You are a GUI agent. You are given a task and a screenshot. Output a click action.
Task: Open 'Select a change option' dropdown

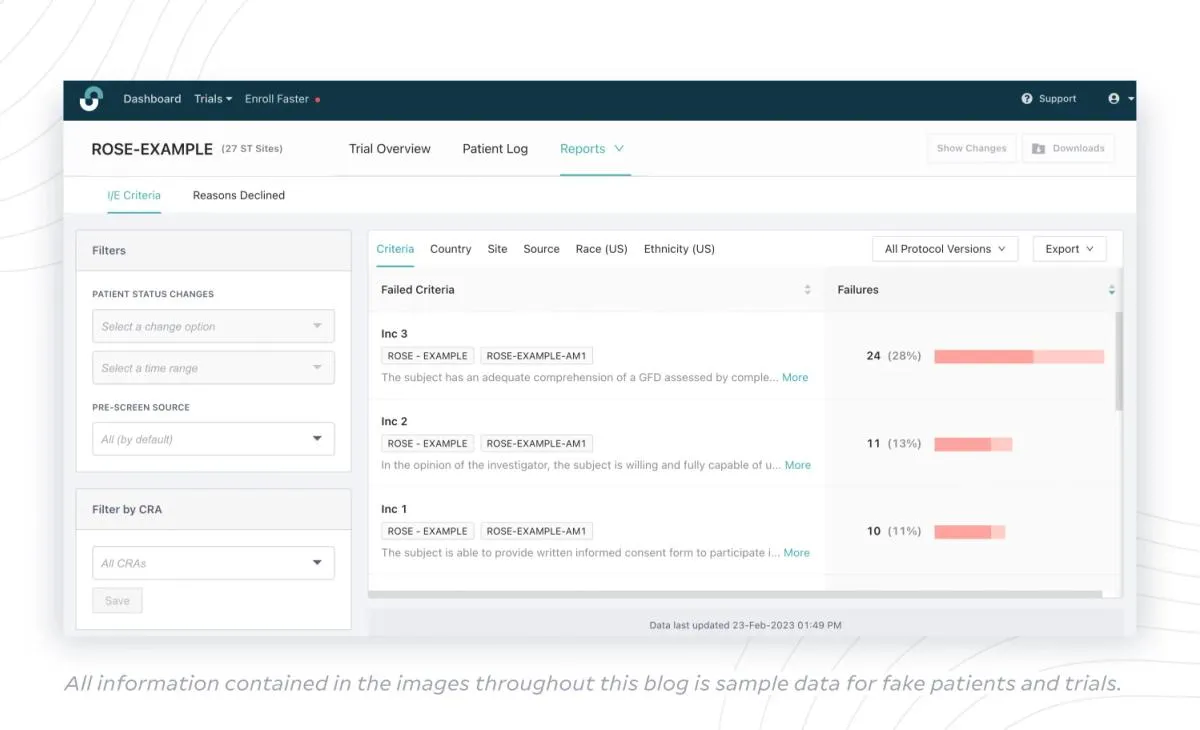pos(213,327)
